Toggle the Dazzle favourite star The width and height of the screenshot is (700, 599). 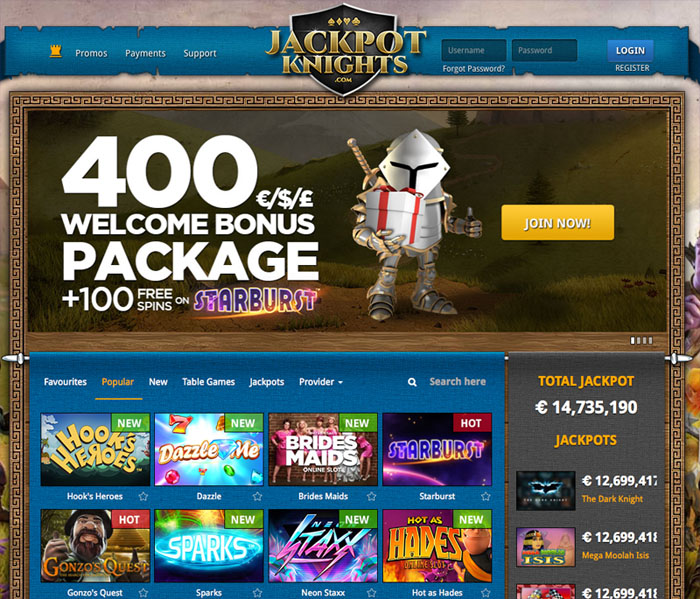(x=257, y=496)
